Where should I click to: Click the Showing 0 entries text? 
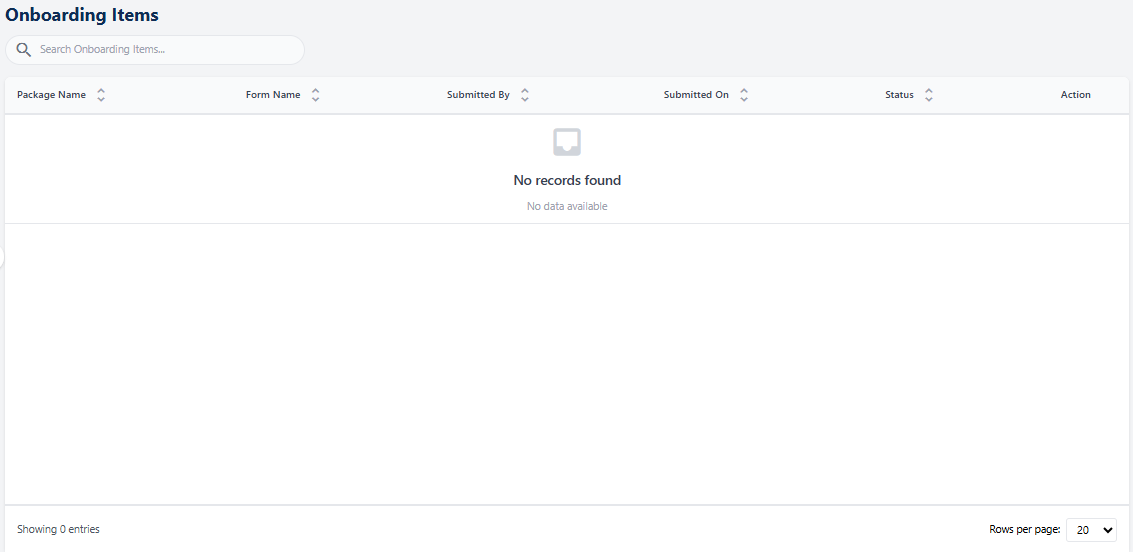click(59, 529)
